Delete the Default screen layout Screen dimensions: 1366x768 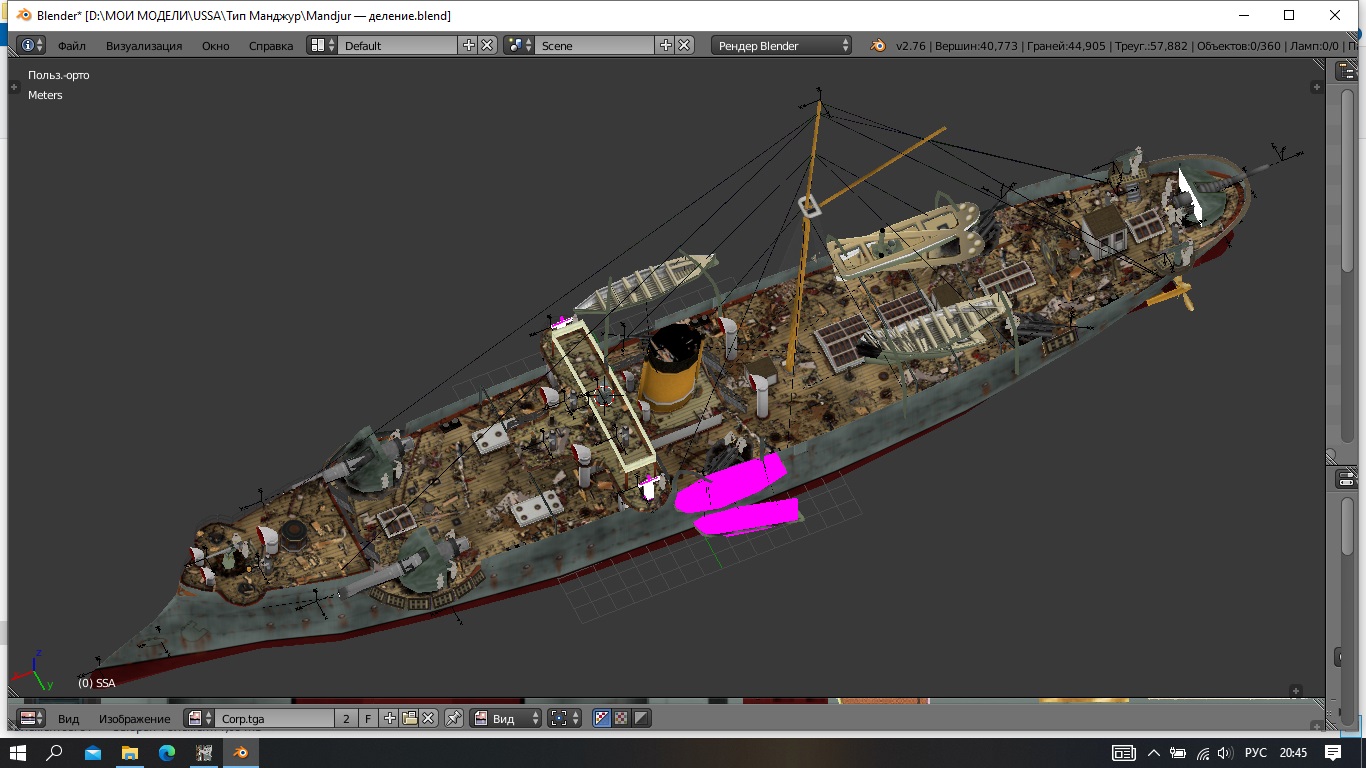487,45
